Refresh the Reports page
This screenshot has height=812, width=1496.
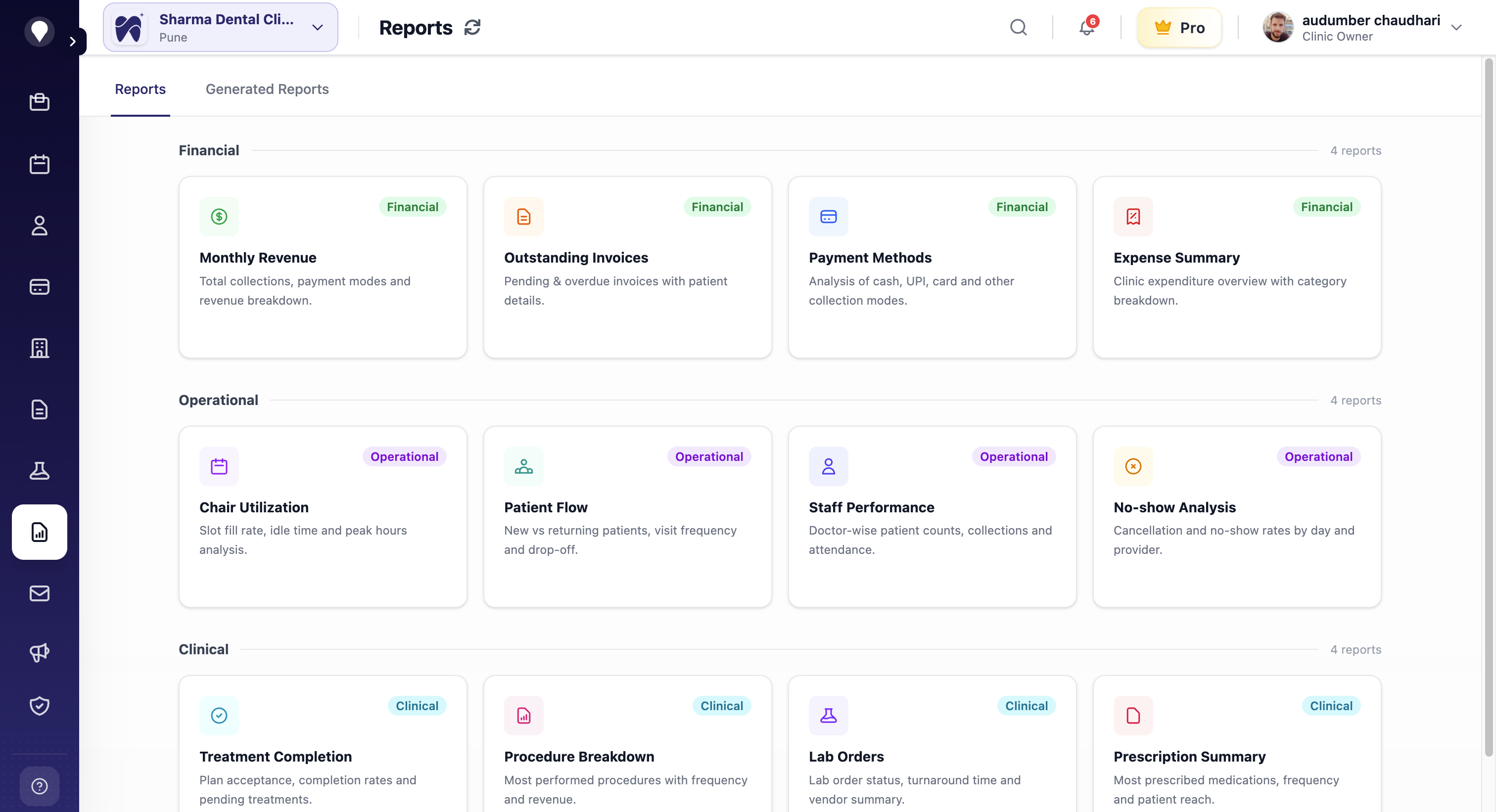pyautogui.click(x=472, y=27)
